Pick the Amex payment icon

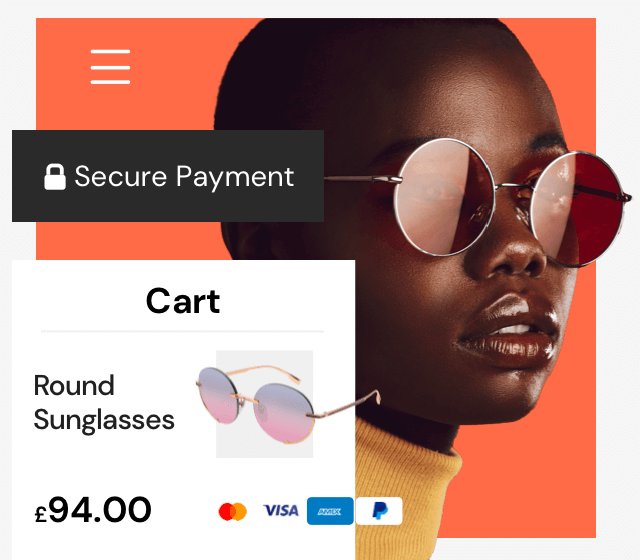[330, 511]
